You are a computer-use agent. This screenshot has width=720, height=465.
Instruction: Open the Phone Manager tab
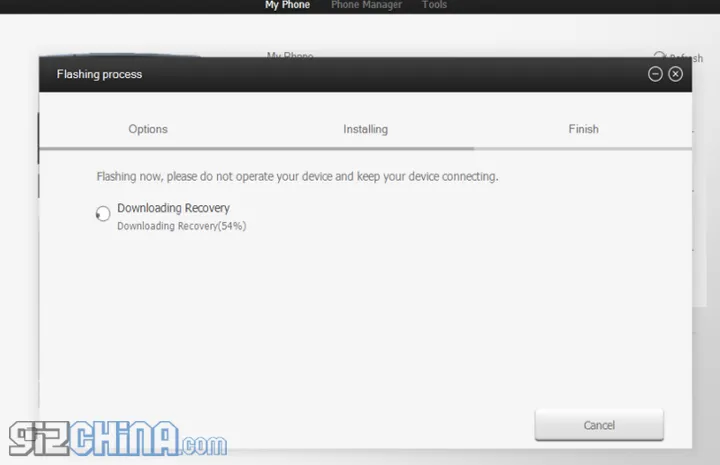[366, 6]
